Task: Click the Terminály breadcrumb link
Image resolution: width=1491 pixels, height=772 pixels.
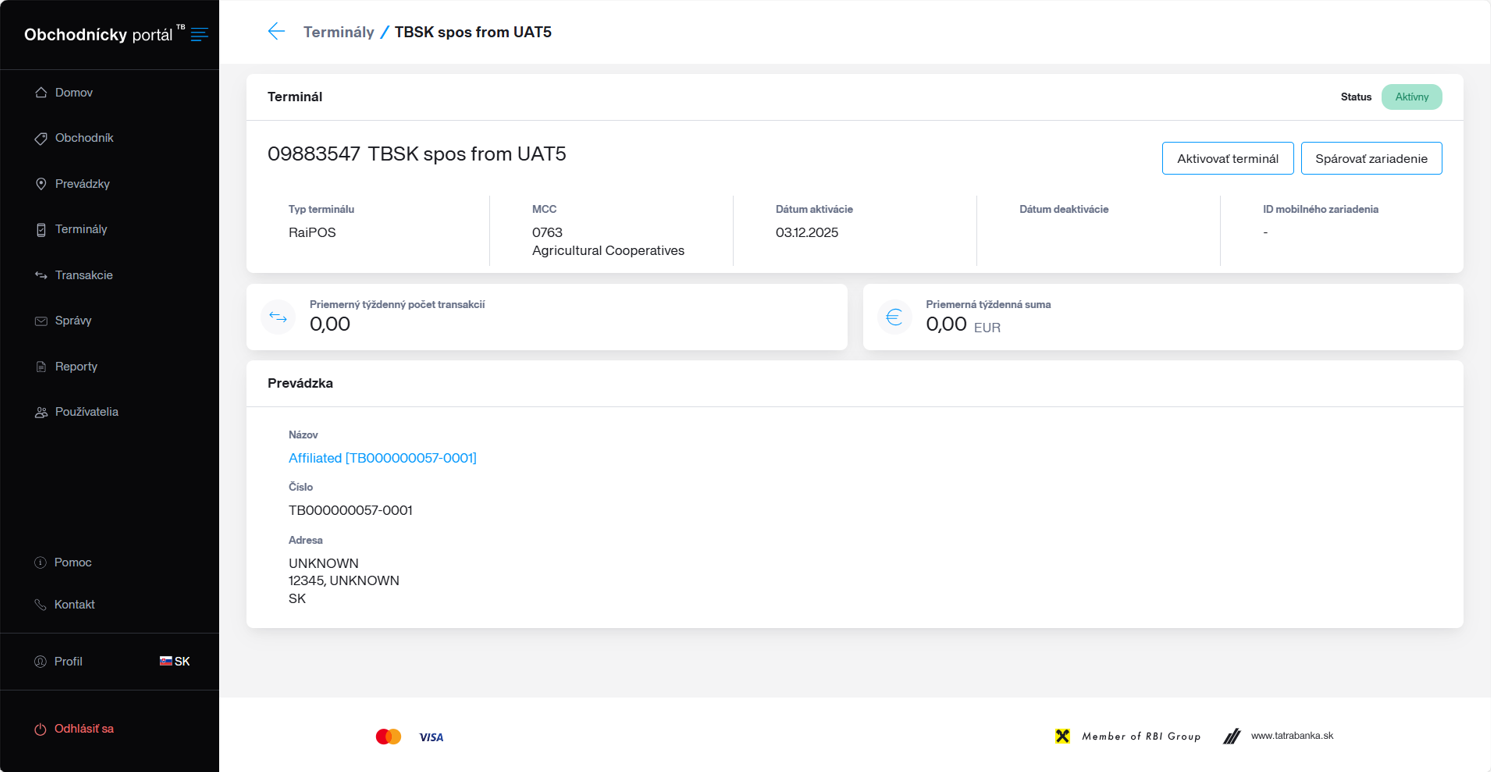Action: click(339, 32)
